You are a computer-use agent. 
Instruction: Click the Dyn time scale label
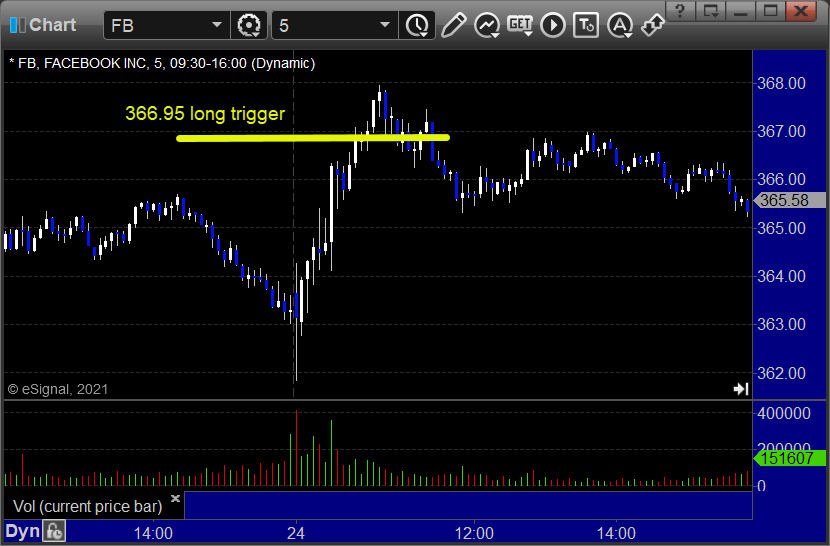[x=23, y=531]
